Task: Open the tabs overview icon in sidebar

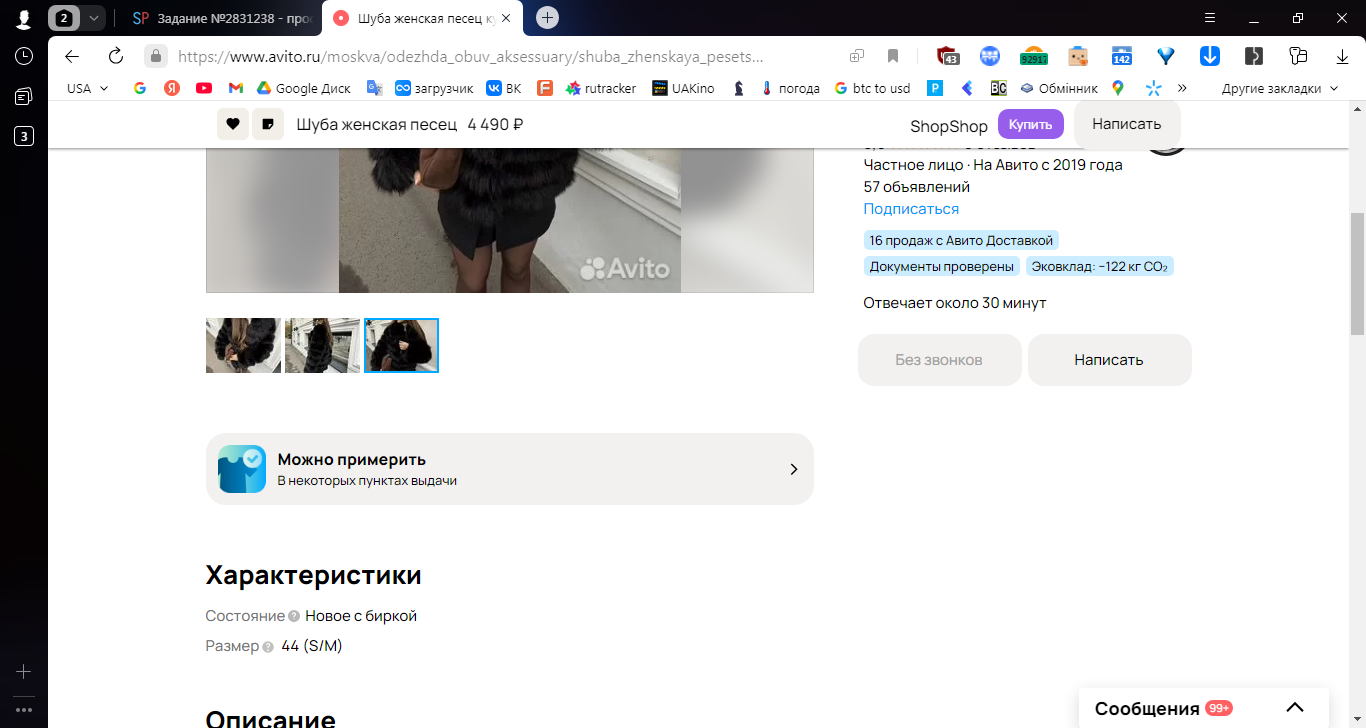Action: tap(24, 96)
